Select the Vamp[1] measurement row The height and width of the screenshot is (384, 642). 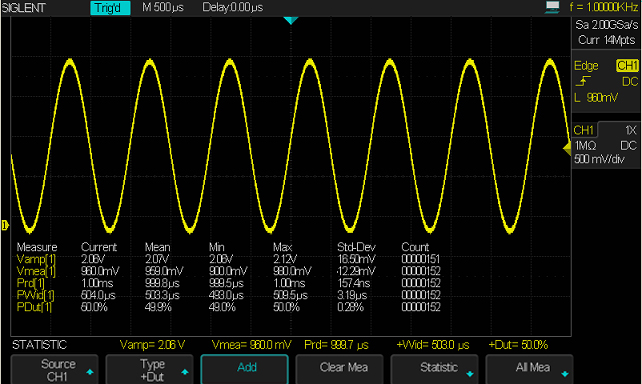pos(228,259)
